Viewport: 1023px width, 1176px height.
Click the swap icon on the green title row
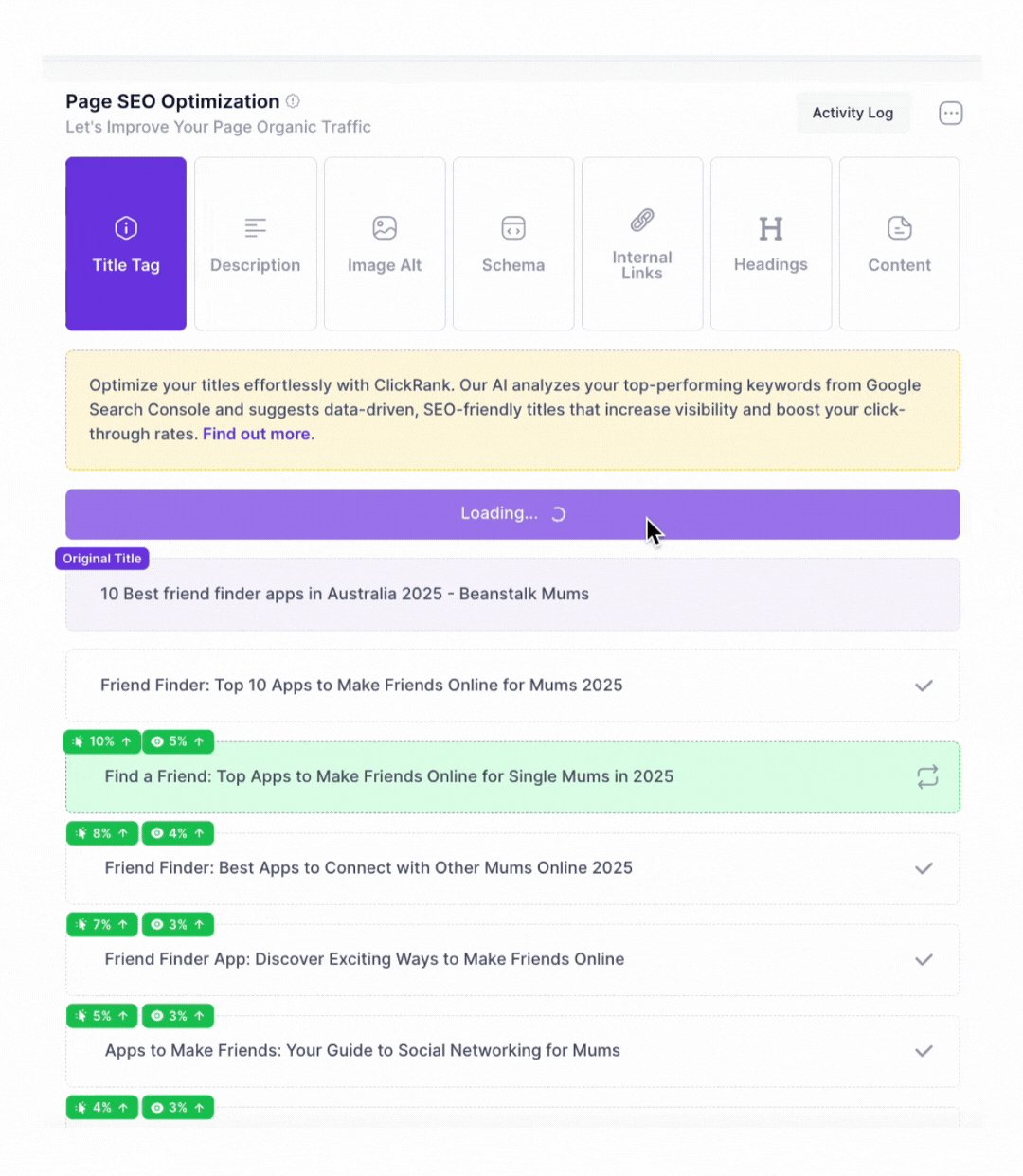(x=927, y=777)
